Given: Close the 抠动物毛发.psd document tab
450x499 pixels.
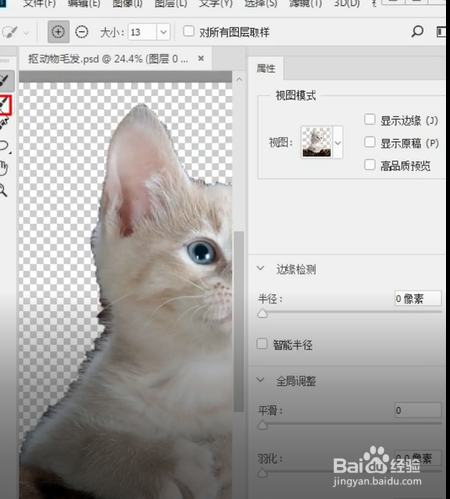Looking at the screenshot, I should click(x=201, y=58).
